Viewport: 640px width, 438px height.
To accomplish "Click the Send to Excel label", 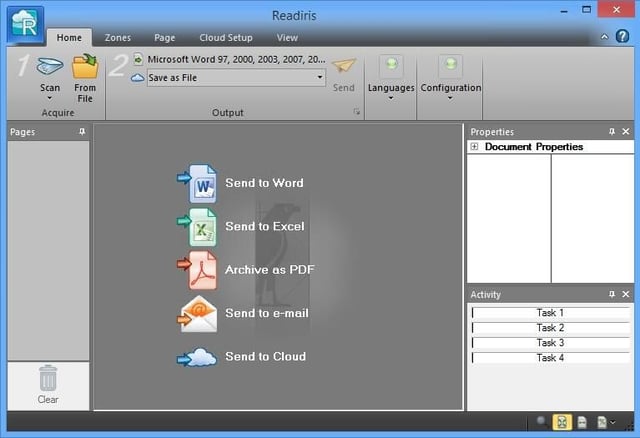I will click(x=265, y=226).
